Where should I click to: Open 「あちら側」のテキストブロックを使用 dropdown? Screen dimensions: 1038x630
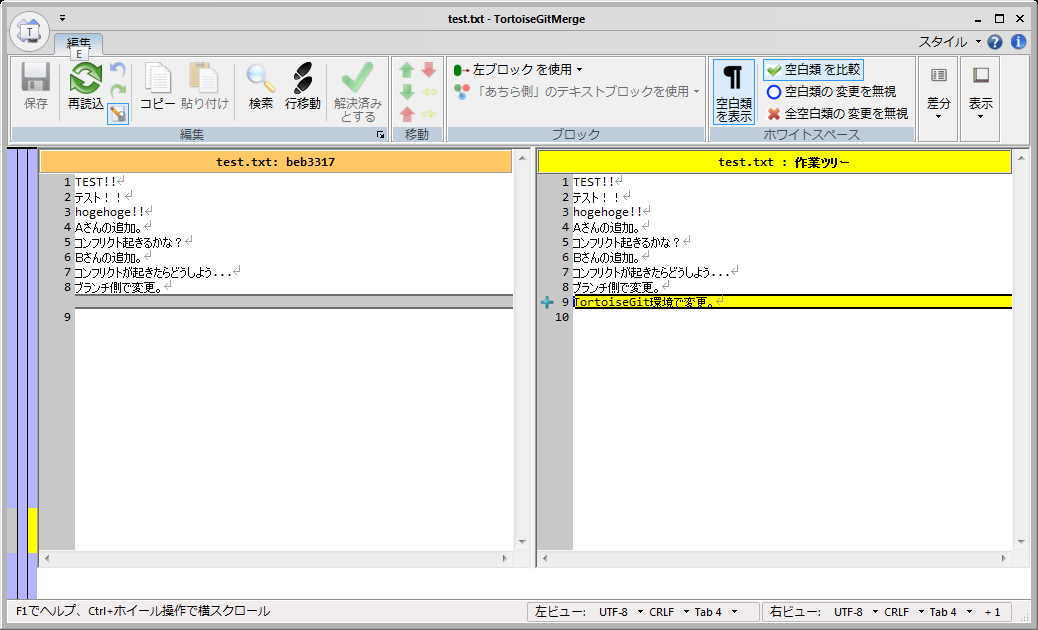point(576,91)
